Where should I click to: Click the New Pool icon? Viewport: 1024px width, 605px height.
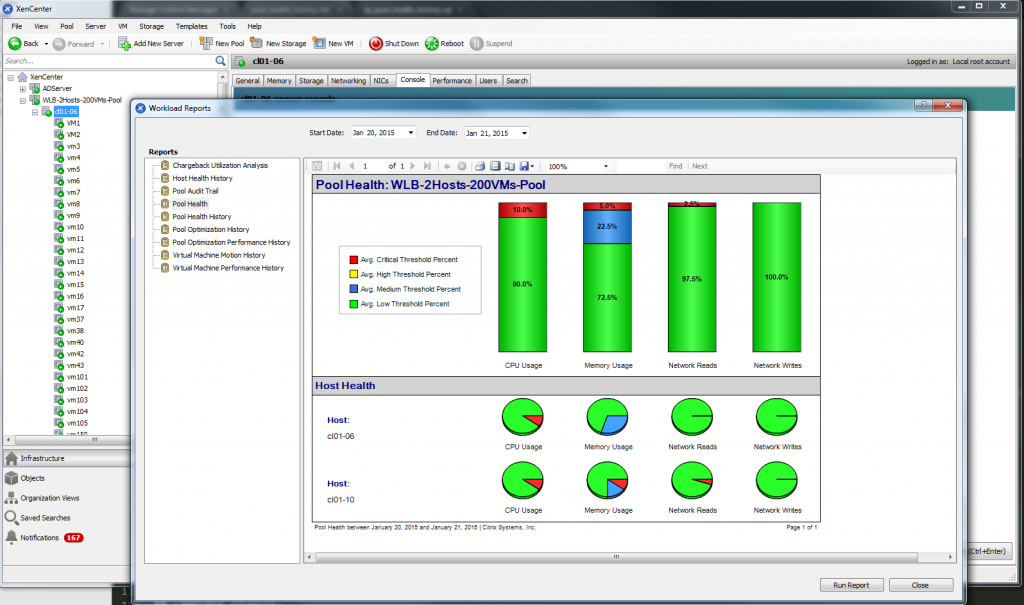206,44
